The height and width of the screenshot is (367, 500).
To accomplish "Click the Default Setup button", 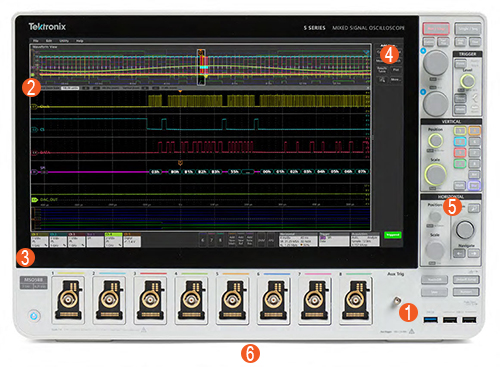I will (x=466, y=280).
